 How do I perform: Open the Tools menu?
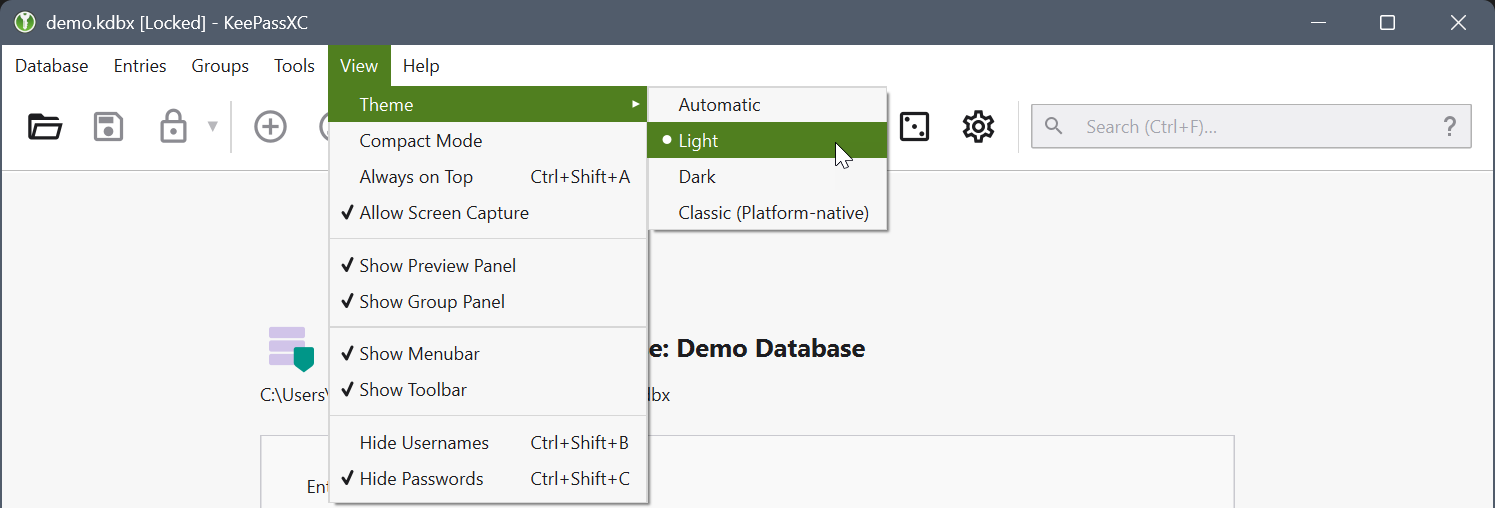click(x=294, y=66)
